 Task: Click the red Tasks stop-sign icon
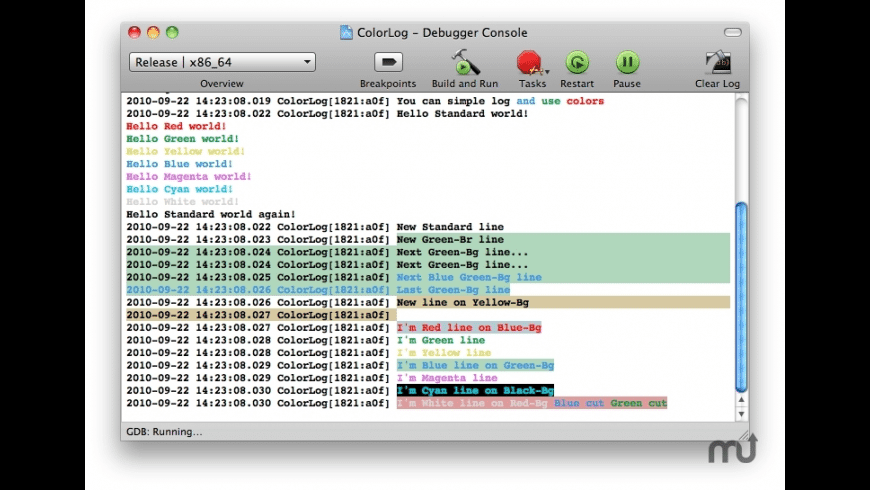[x=530, y=63]
